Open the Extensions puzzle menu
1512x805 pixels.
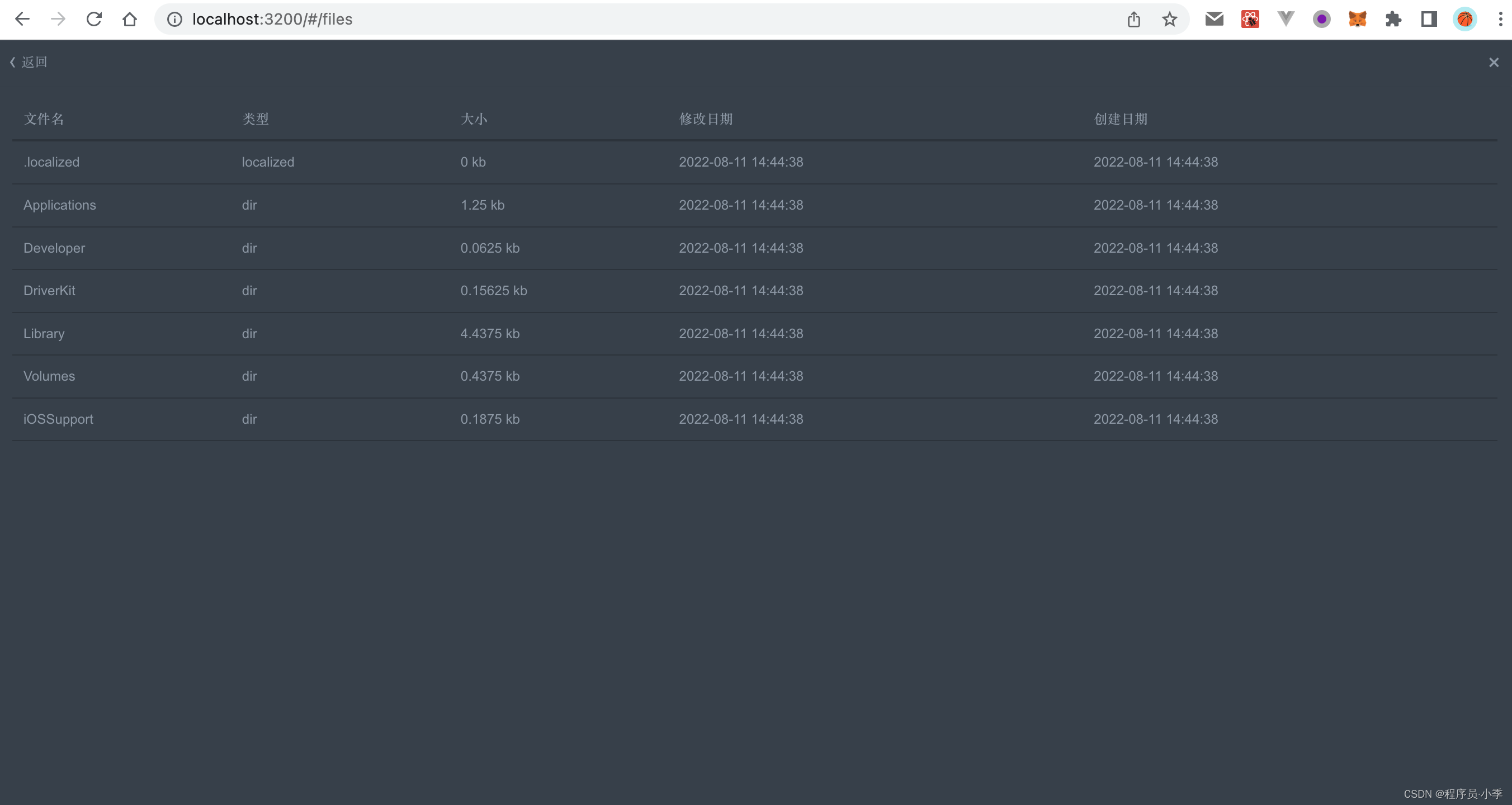tap(1393, 20)
